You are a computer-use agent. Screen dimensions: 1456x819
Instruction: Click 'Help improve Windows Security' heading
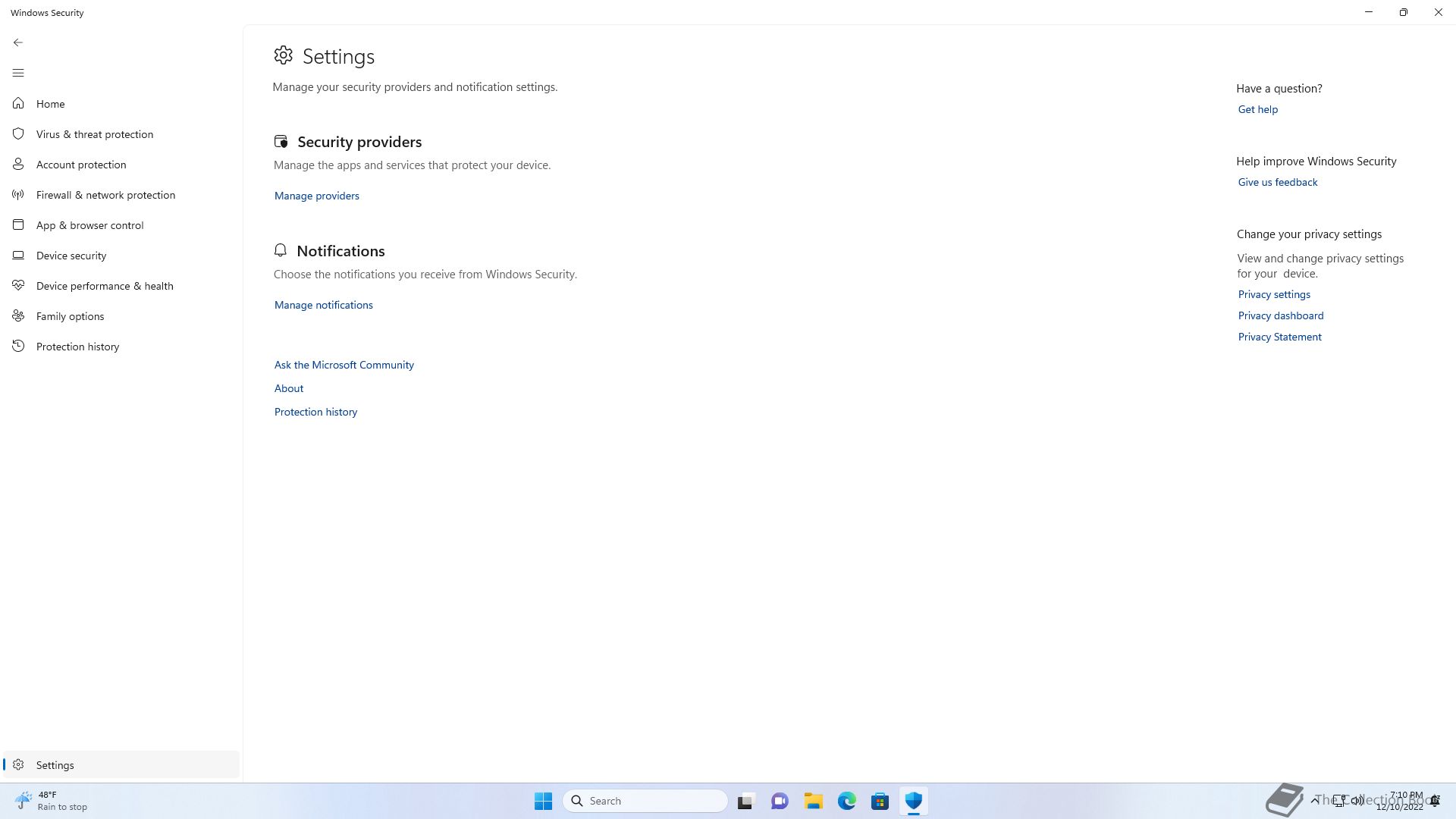click(1316, 162)
